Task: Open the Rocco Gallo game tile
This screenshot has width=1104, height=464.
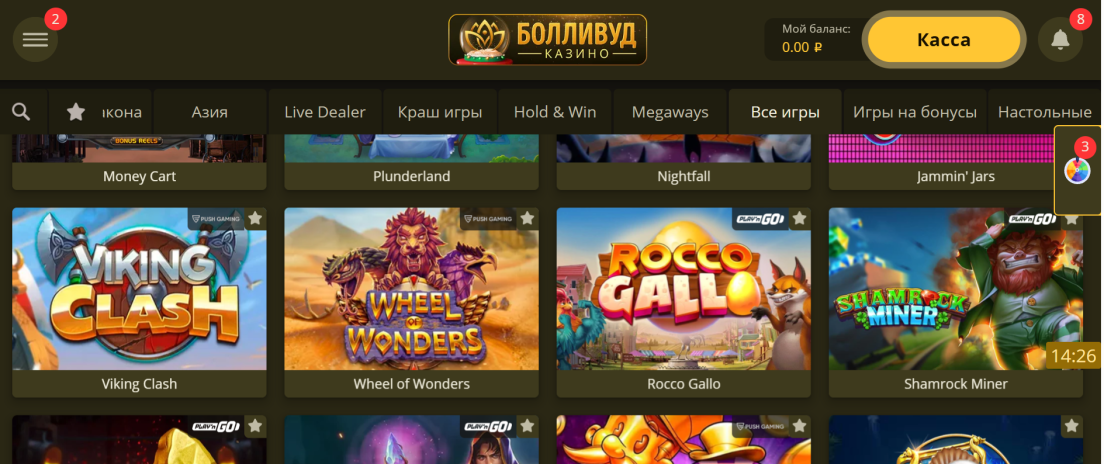Action: [684, 289]
